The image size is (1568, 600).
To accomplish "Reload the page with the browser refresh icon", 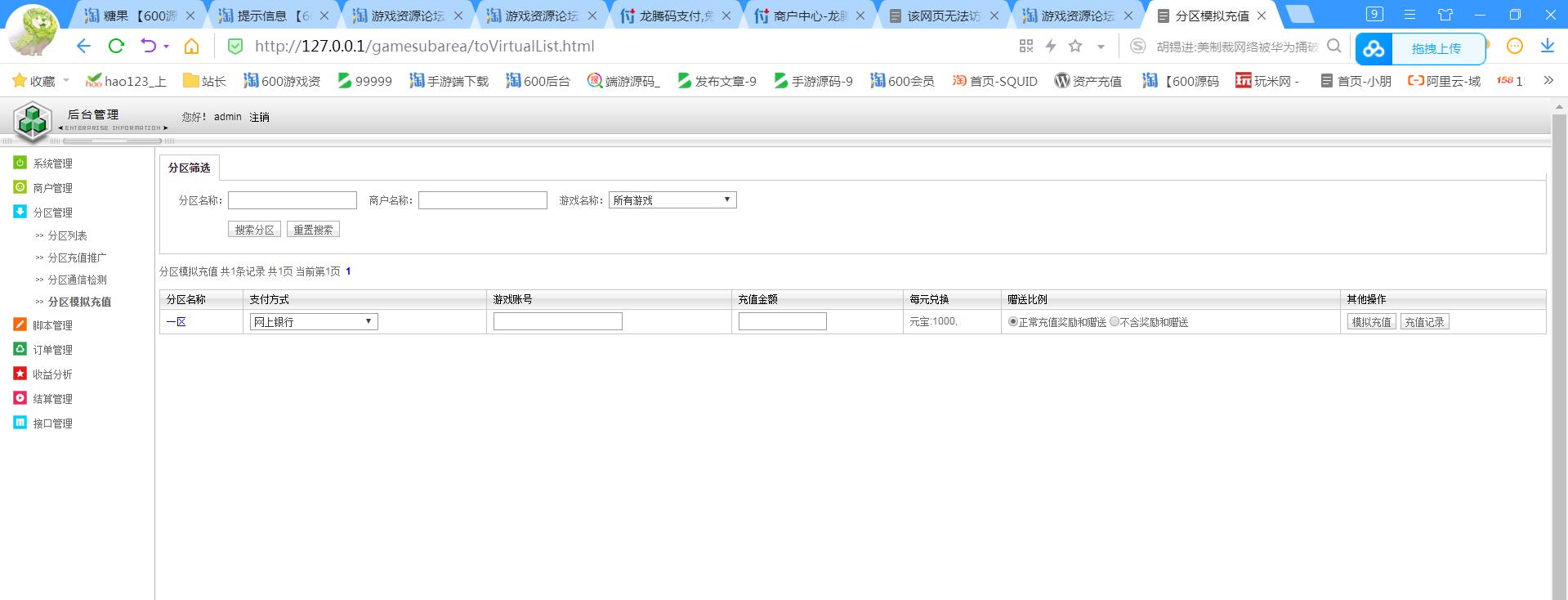I will [x=116, y=47].
